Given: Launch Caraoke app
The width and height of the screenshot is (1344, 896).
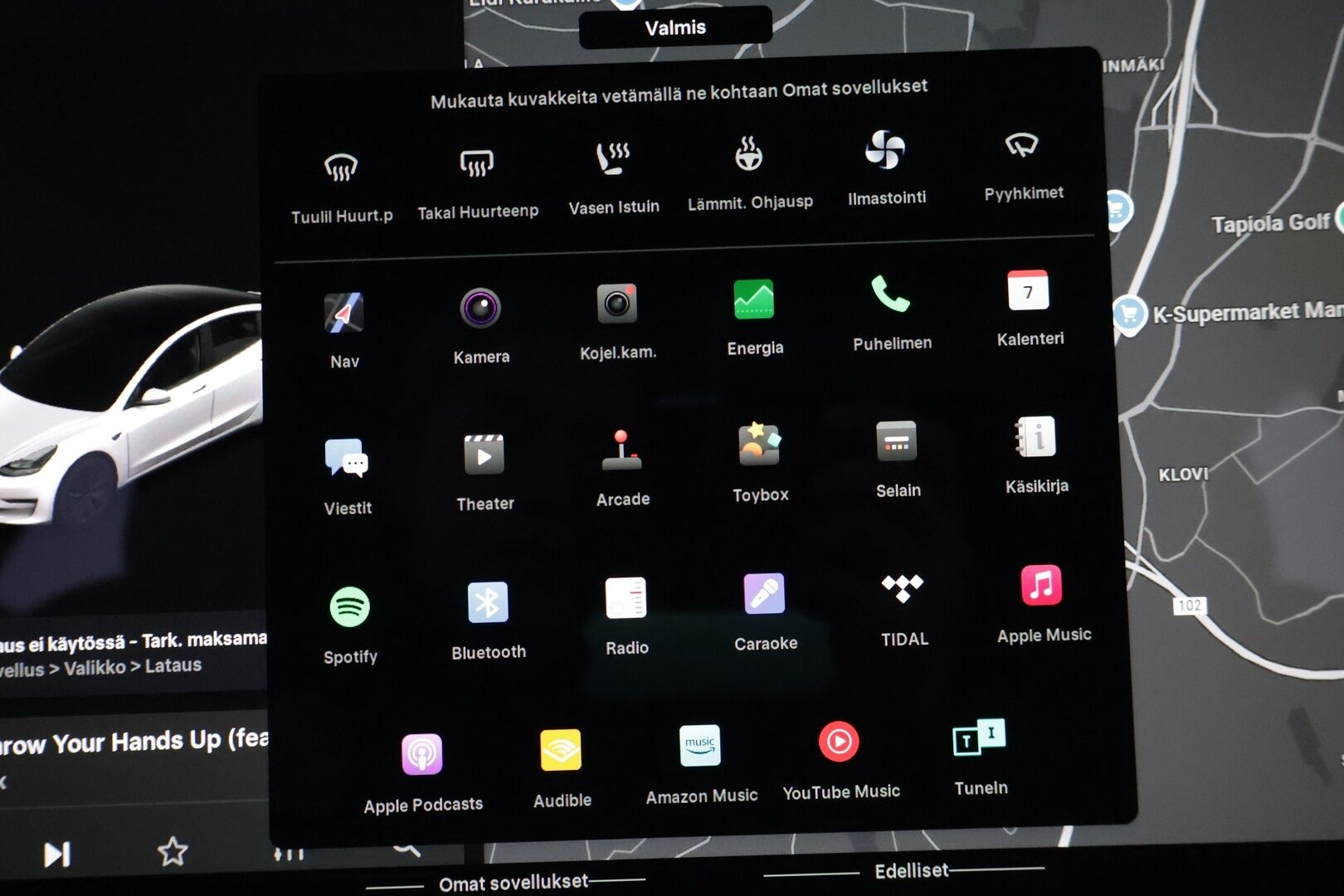Looking at the screenshot, I should (764, 594).
